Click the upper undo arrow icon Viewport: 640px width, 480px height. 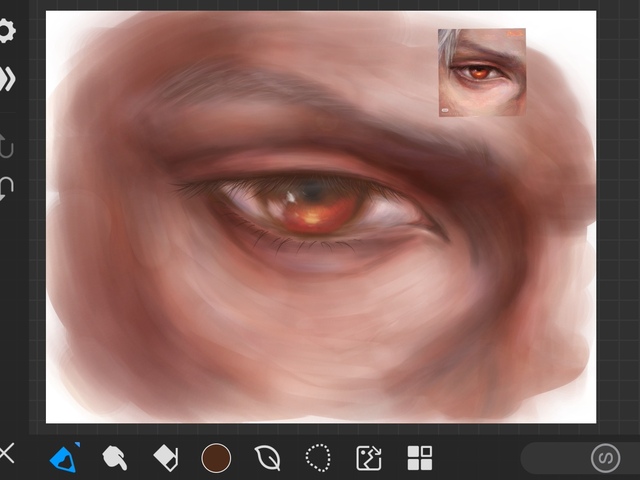tap(7, 147)
